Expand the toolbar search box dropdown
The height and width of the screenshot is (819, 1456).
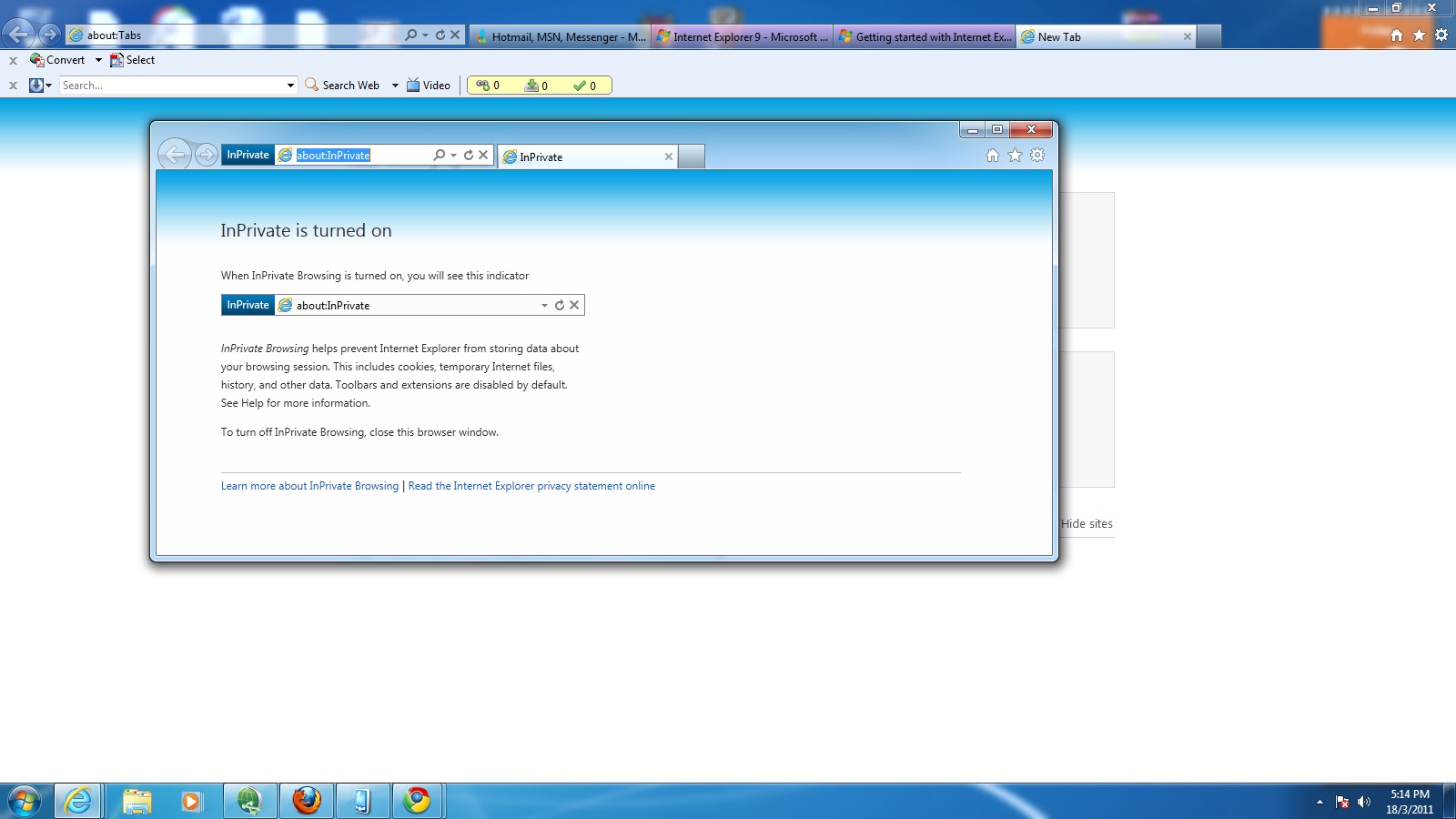290,86
